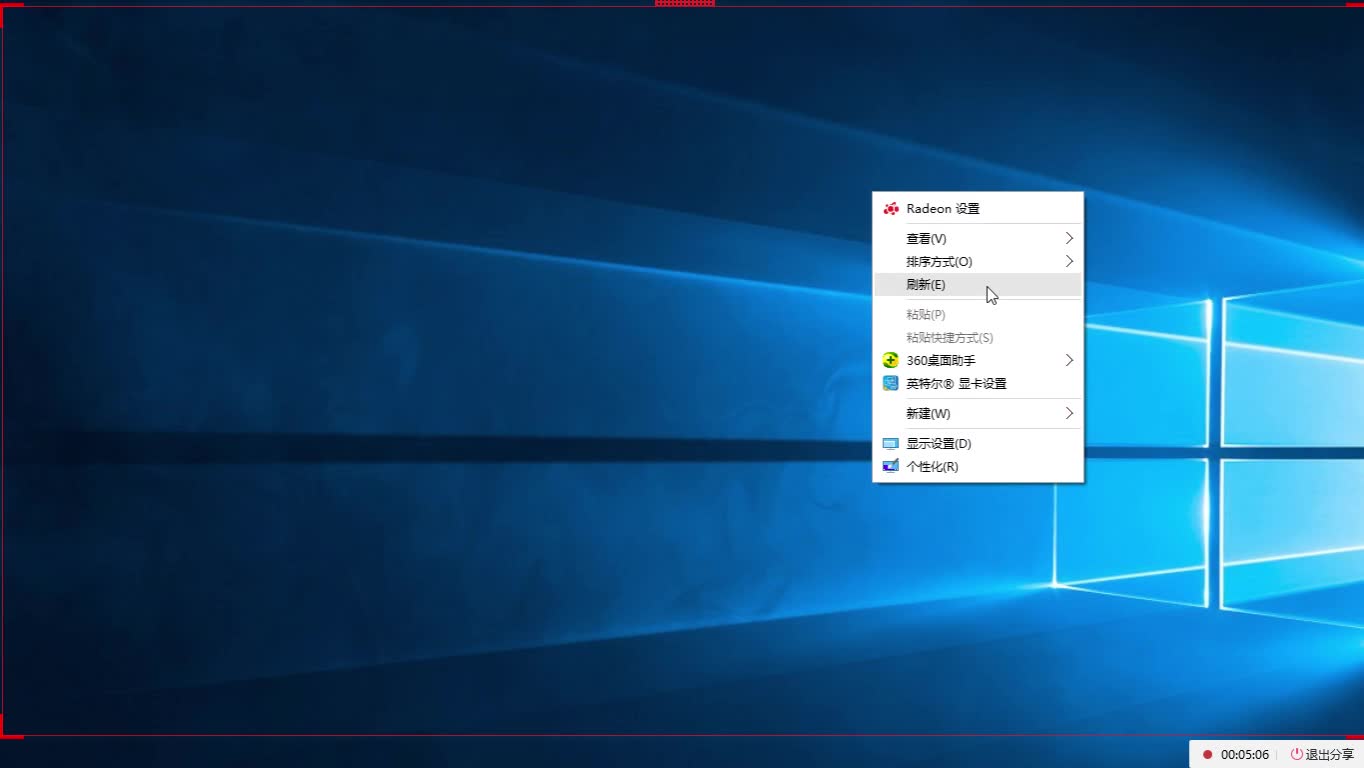Viewport: 1364px width, 768px height.
Task: Click the red drag handle at top edge
Action: click(685, 3)
